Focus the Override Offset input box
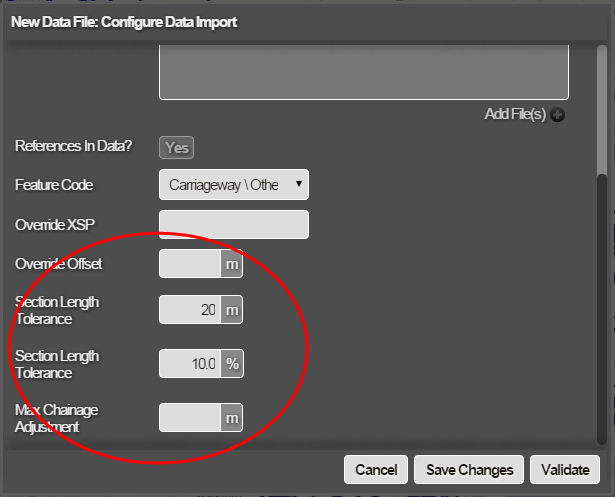615x497 pixels. click(190, 264)
